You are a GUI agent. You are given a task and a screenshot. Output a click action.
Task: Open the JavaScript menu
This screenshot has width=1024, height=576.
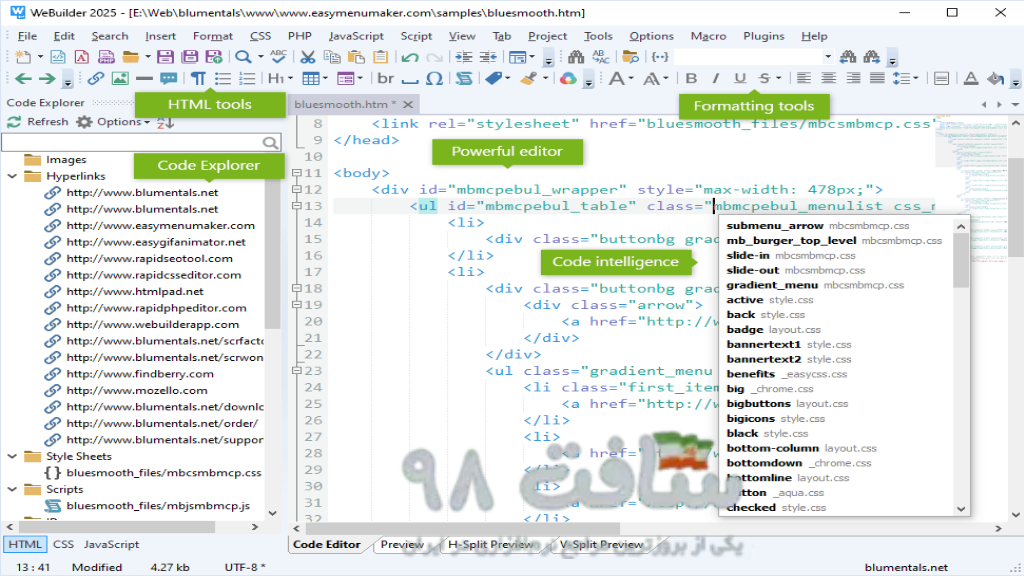click(x=356, y=36)
